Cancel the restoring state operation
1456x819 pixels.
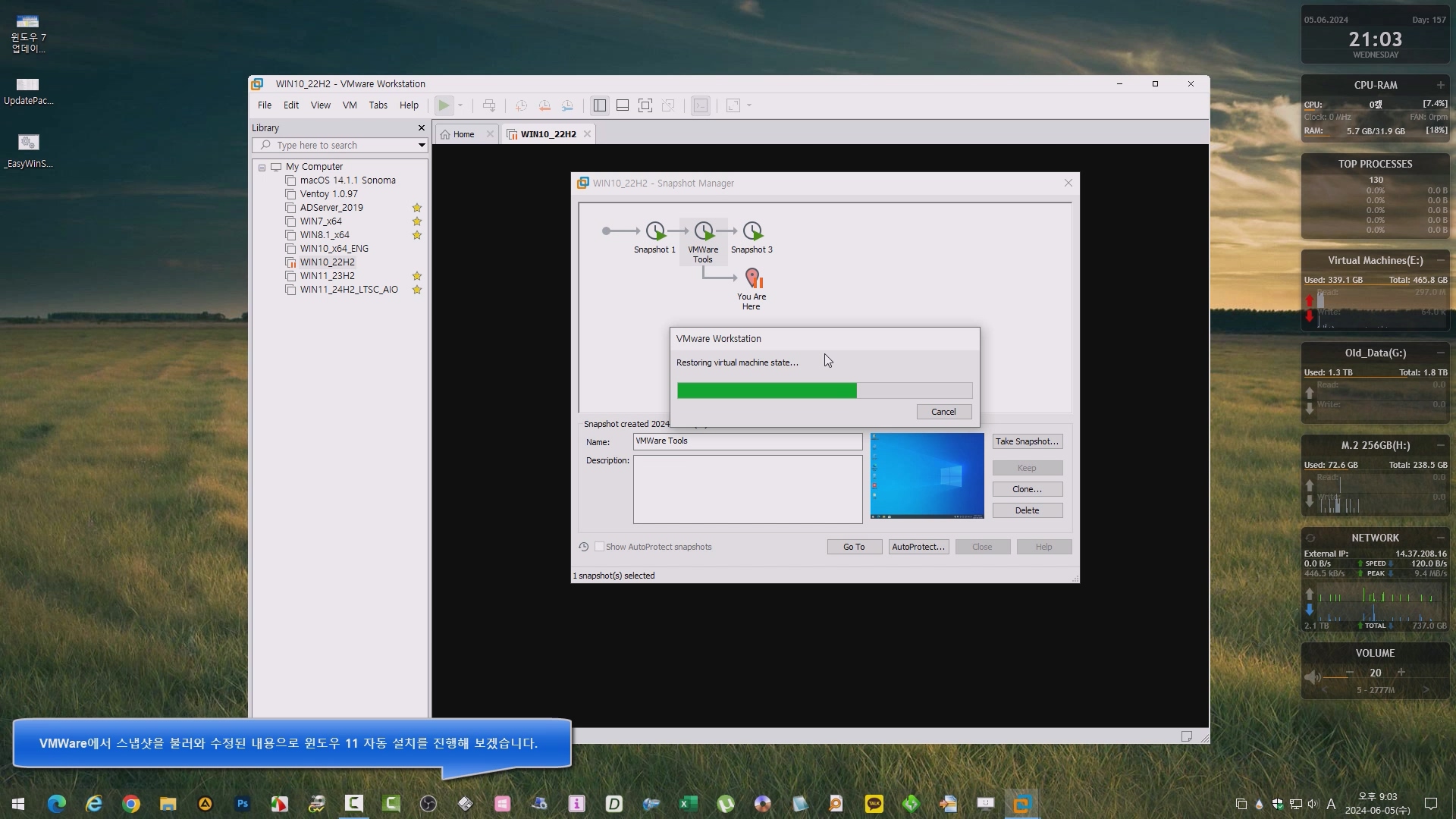(x=943, y=412)
